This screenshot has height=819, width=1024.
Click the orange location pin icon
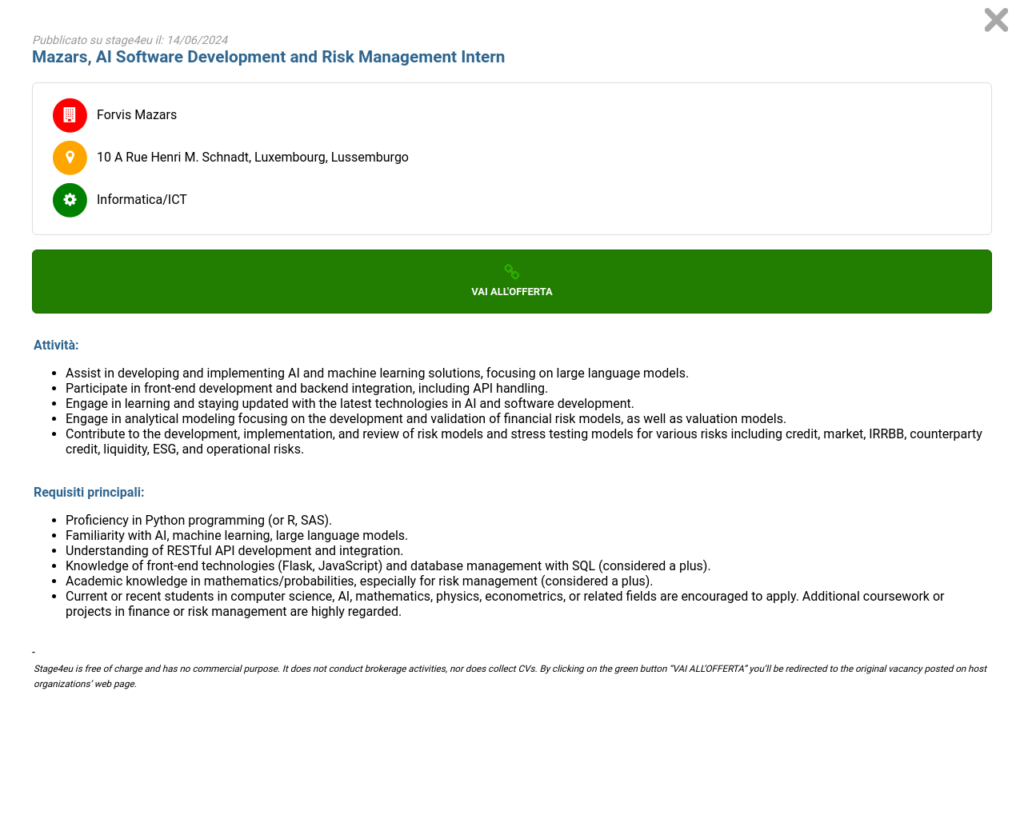70,158
